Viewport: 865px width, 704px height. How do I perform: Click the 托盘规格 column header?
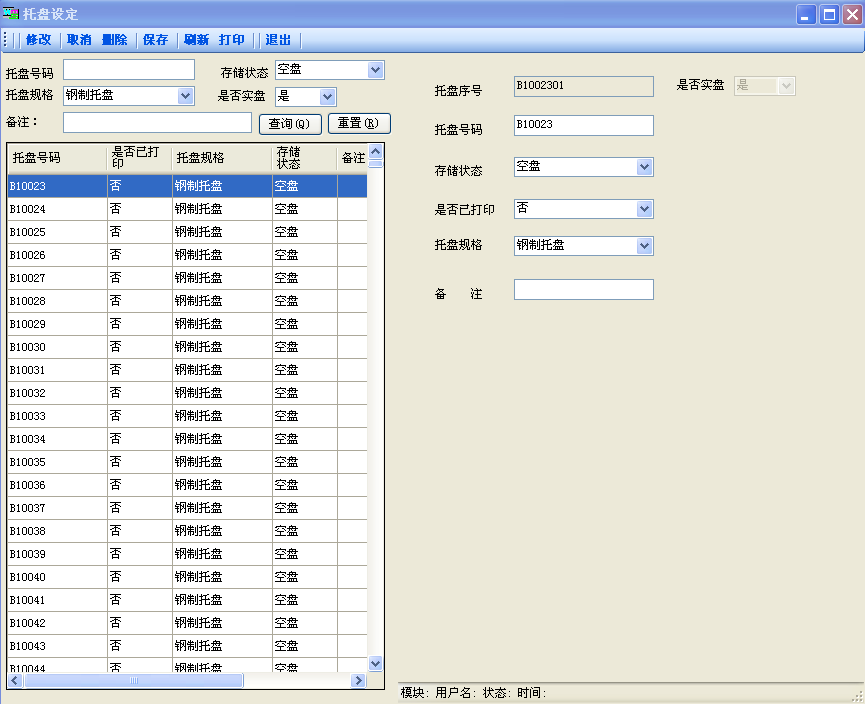pos(222,158)
